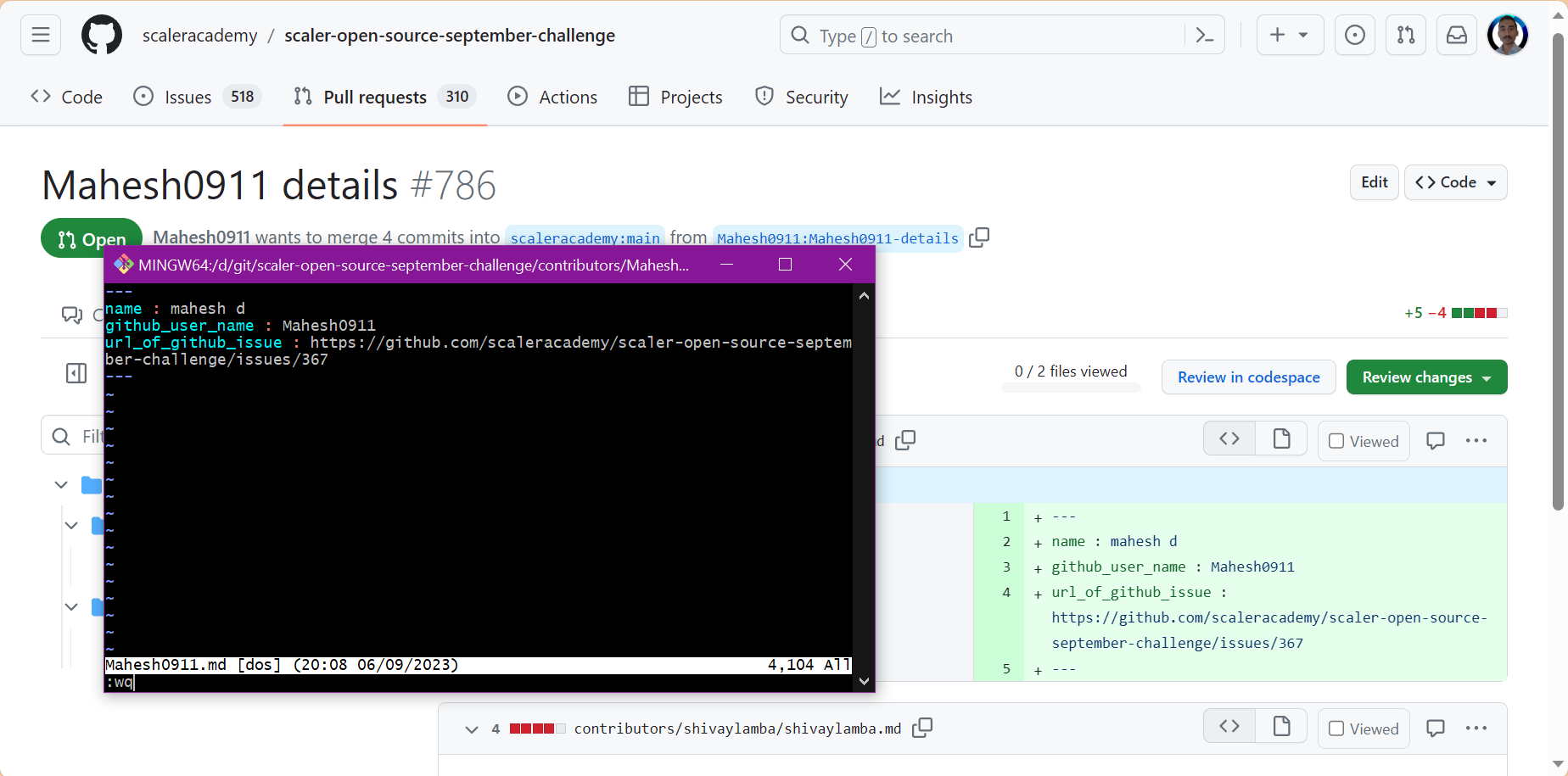
Task: Copy the Mahesh0911-details branch name
Action: 978,237
